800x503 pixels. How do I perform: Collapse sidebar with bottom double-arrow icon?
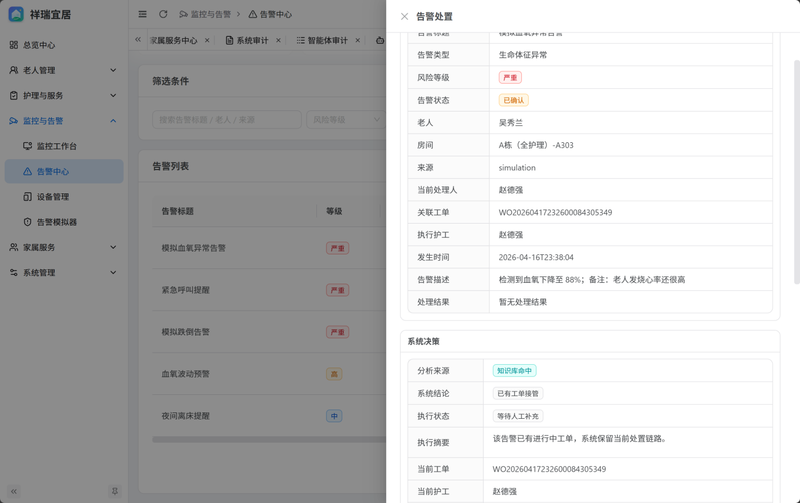tap(14, 491)
